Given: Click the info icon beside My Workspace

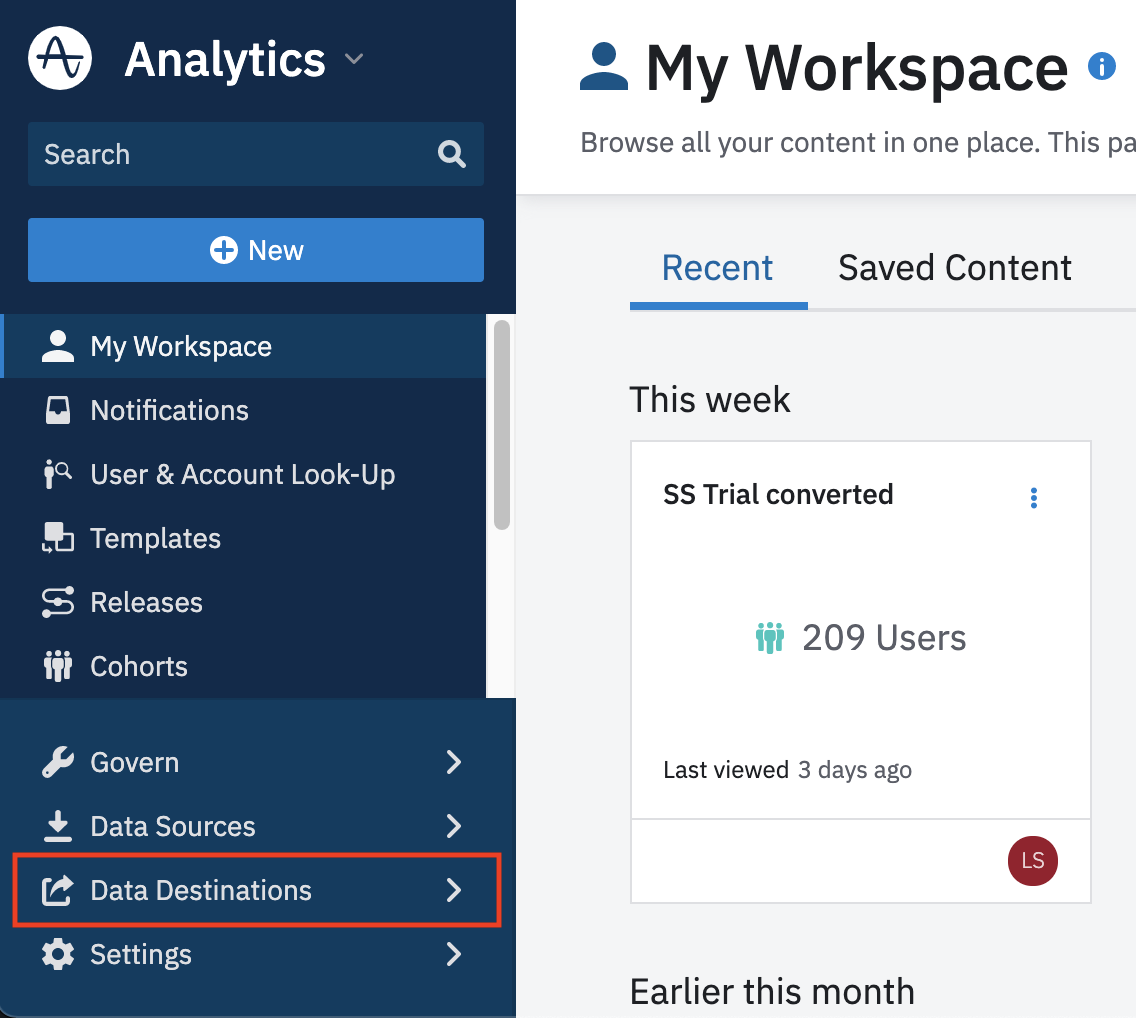Looking at the screenshot, I should [1101, 67].
